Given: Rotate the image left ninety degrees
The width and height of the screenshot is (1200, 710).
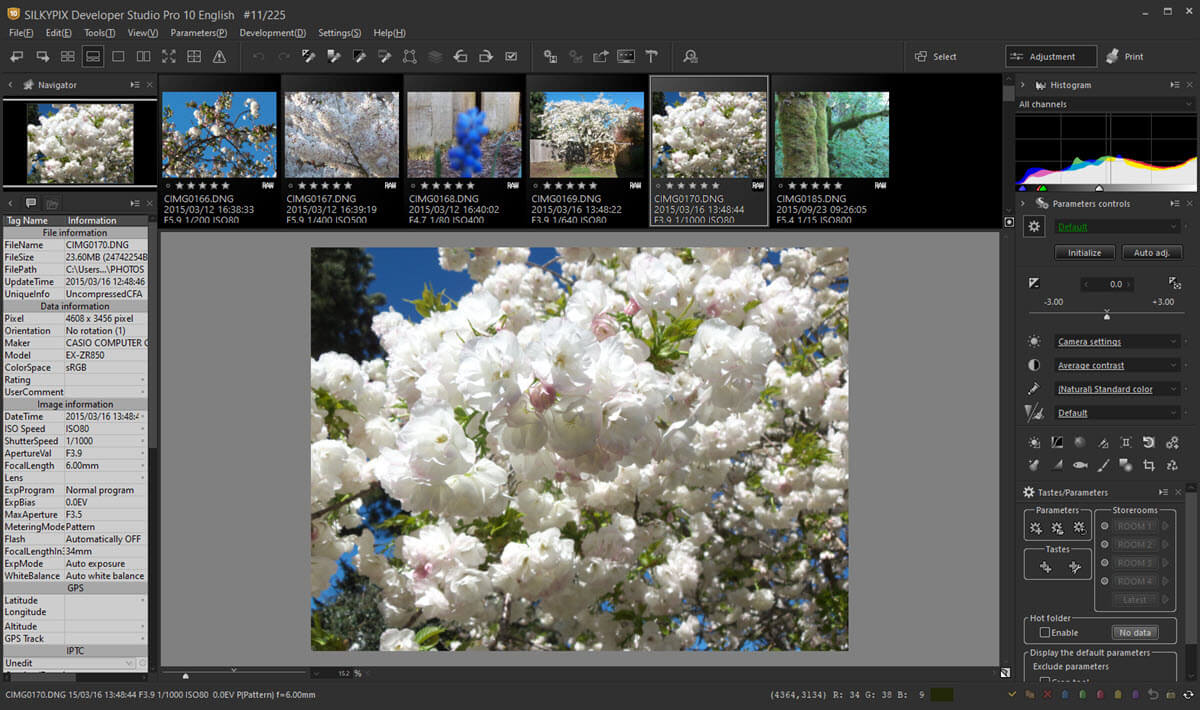Looking at the screenshot, I should [x=460, y=56].
